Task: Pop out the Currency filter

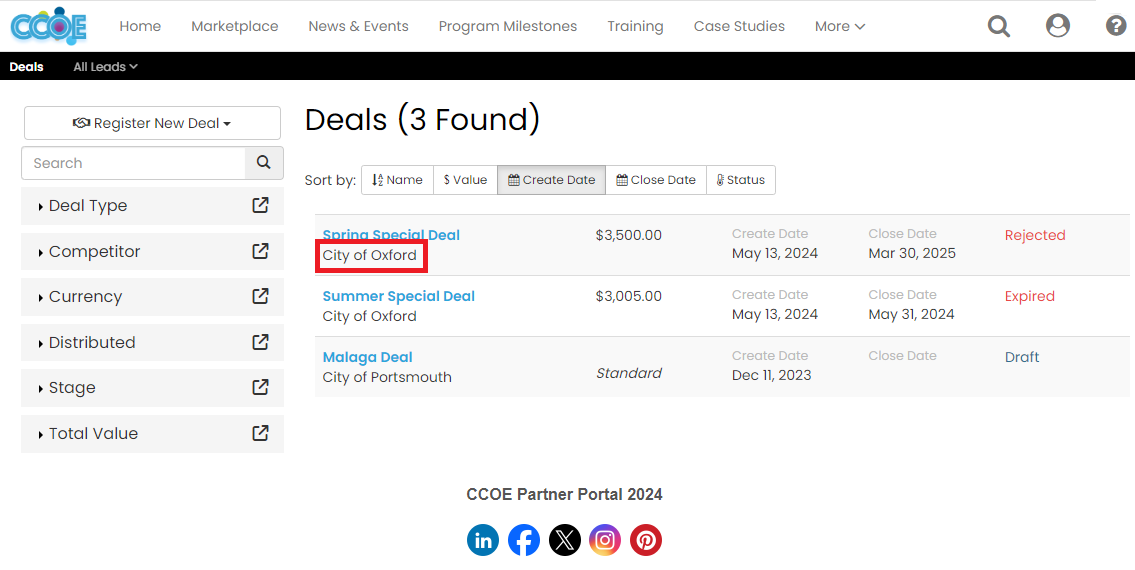Action: coord(261,296)
